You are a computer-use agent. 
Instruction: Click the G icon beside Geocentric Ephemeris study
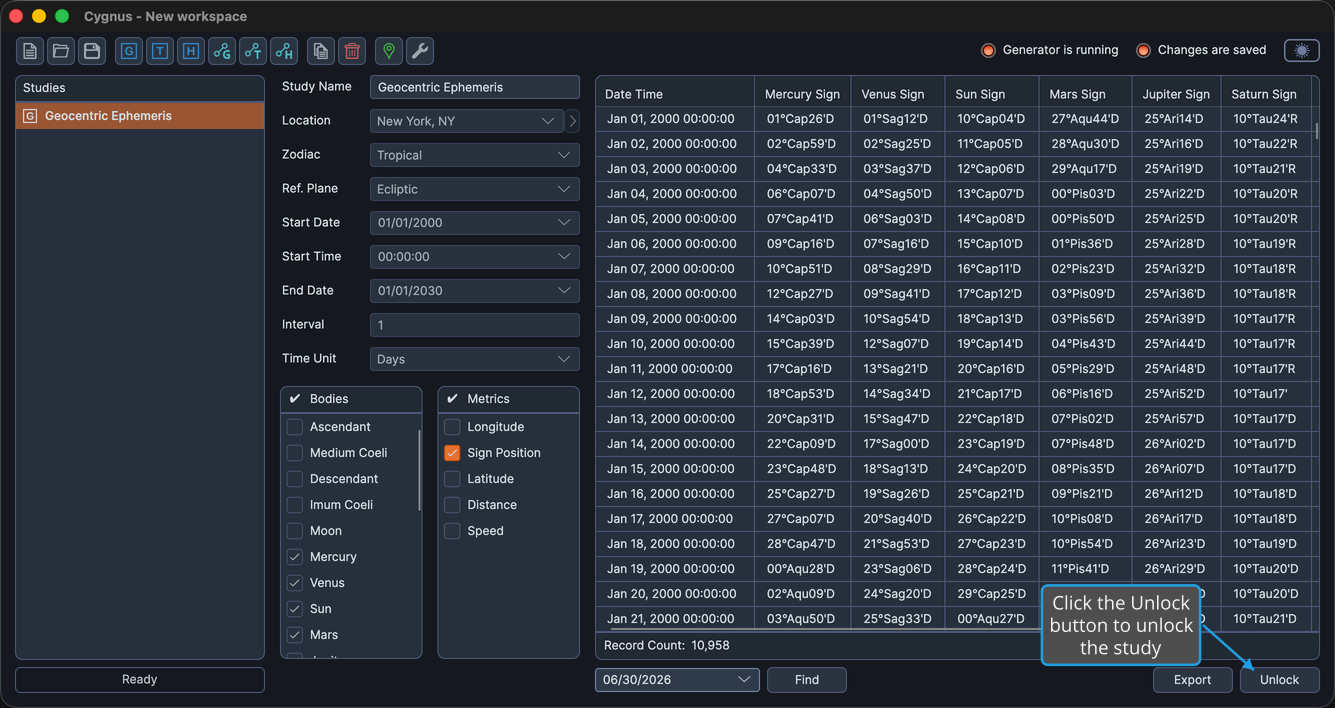click(30, 116)
